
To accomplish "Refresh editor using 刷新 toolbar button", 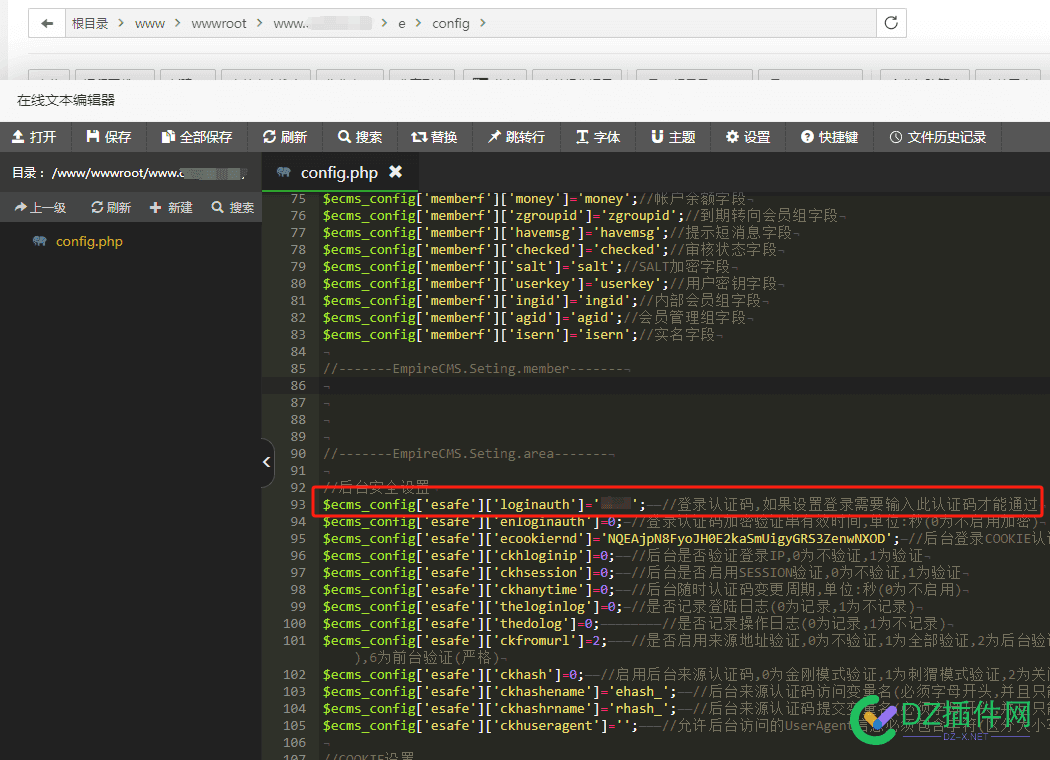I will click(x=285, y=137).
